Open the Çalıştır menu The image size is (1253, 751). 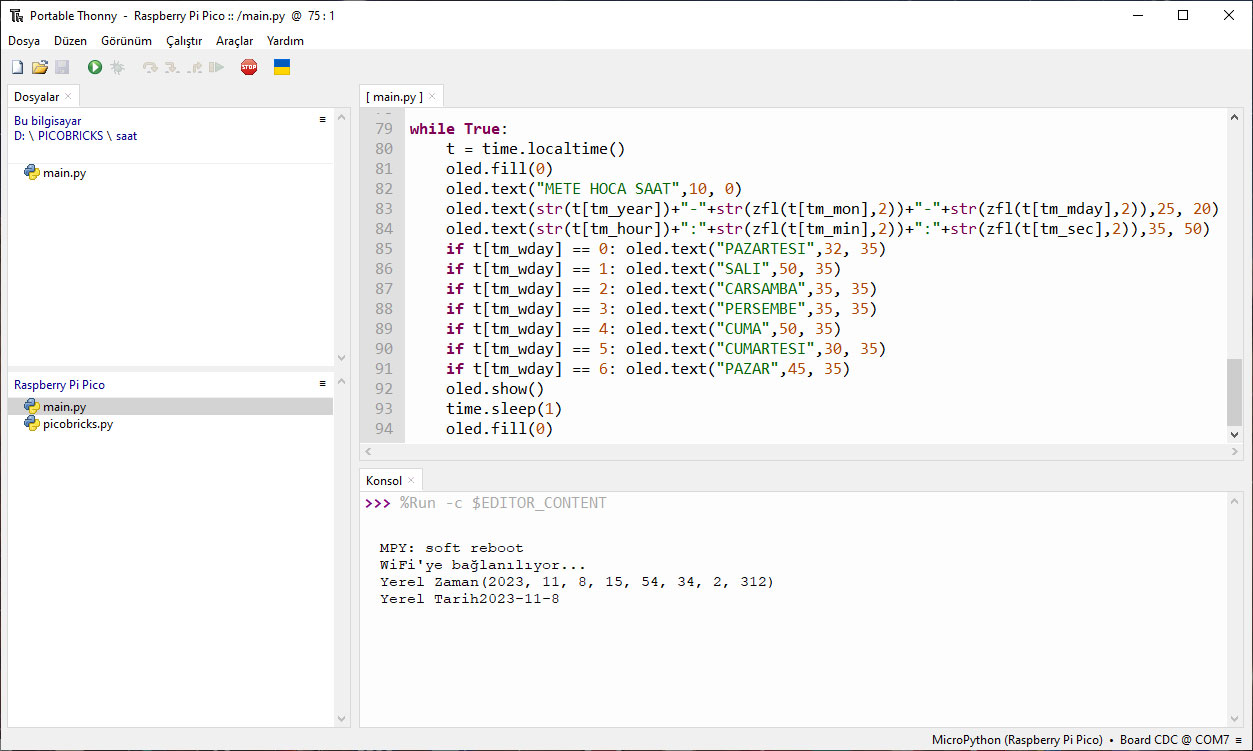tap(184, 41)
